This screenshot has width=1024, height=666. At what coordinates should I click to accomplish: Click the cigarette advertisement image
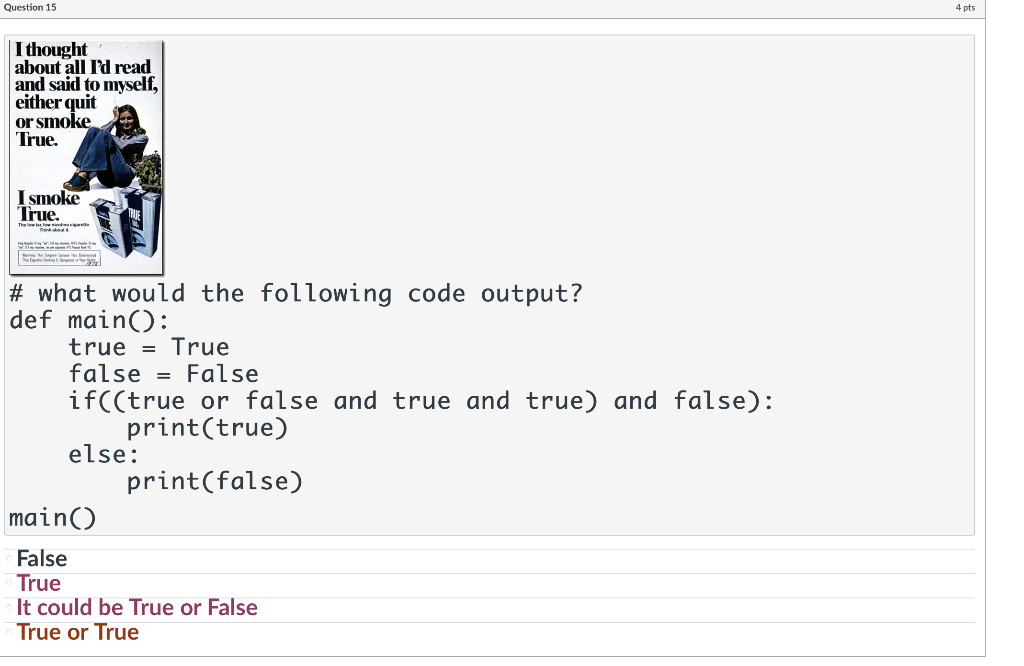[x=85, y=155]
